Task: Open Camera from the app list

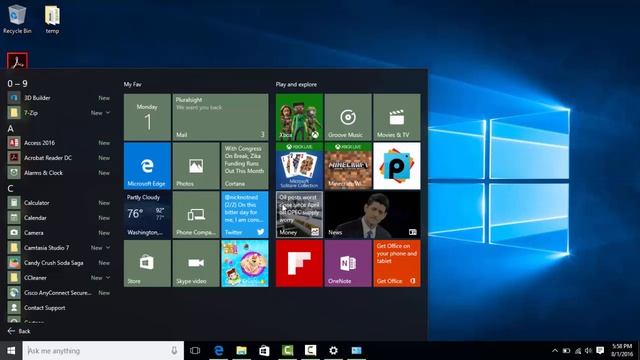Action: pos(59,233)
